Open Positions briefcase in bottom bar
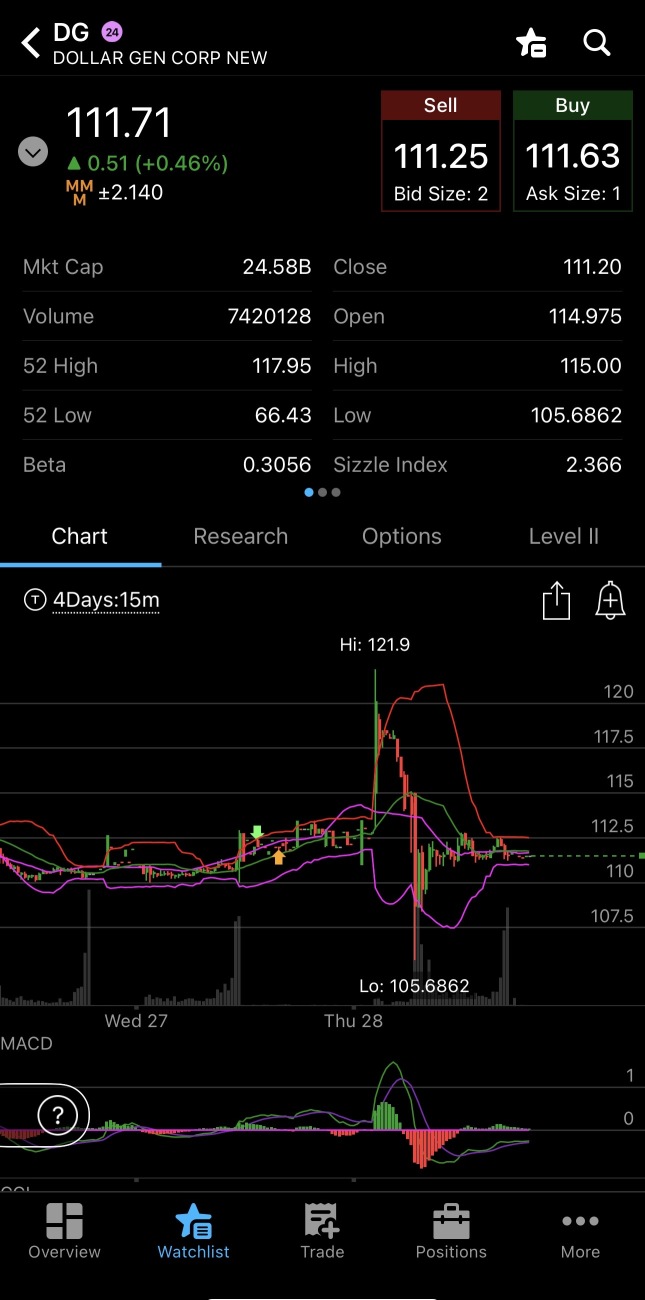This screenshot has height=1300, width=645. [451, 1231]
